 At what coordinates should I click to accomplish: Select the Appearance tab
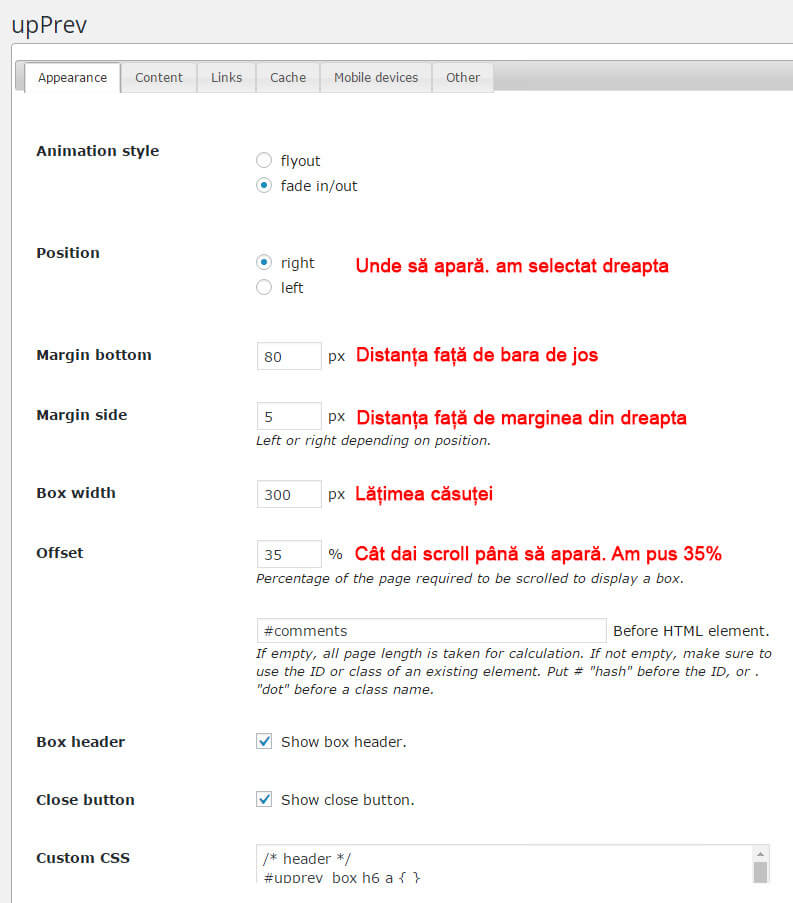pos(72,77)
